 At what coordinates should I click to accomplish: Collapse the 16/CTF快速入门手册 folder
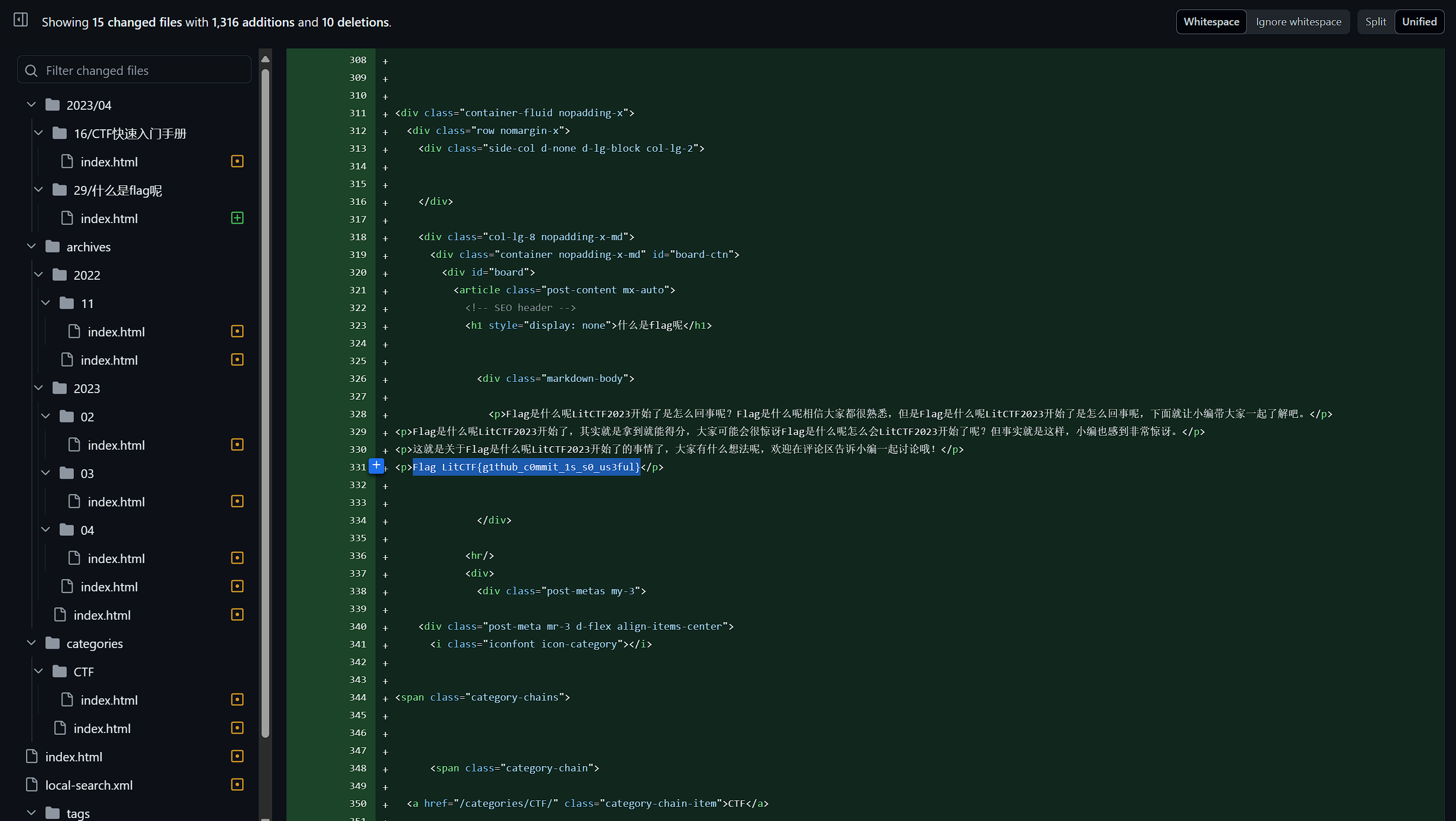click(x=39, y=133)
